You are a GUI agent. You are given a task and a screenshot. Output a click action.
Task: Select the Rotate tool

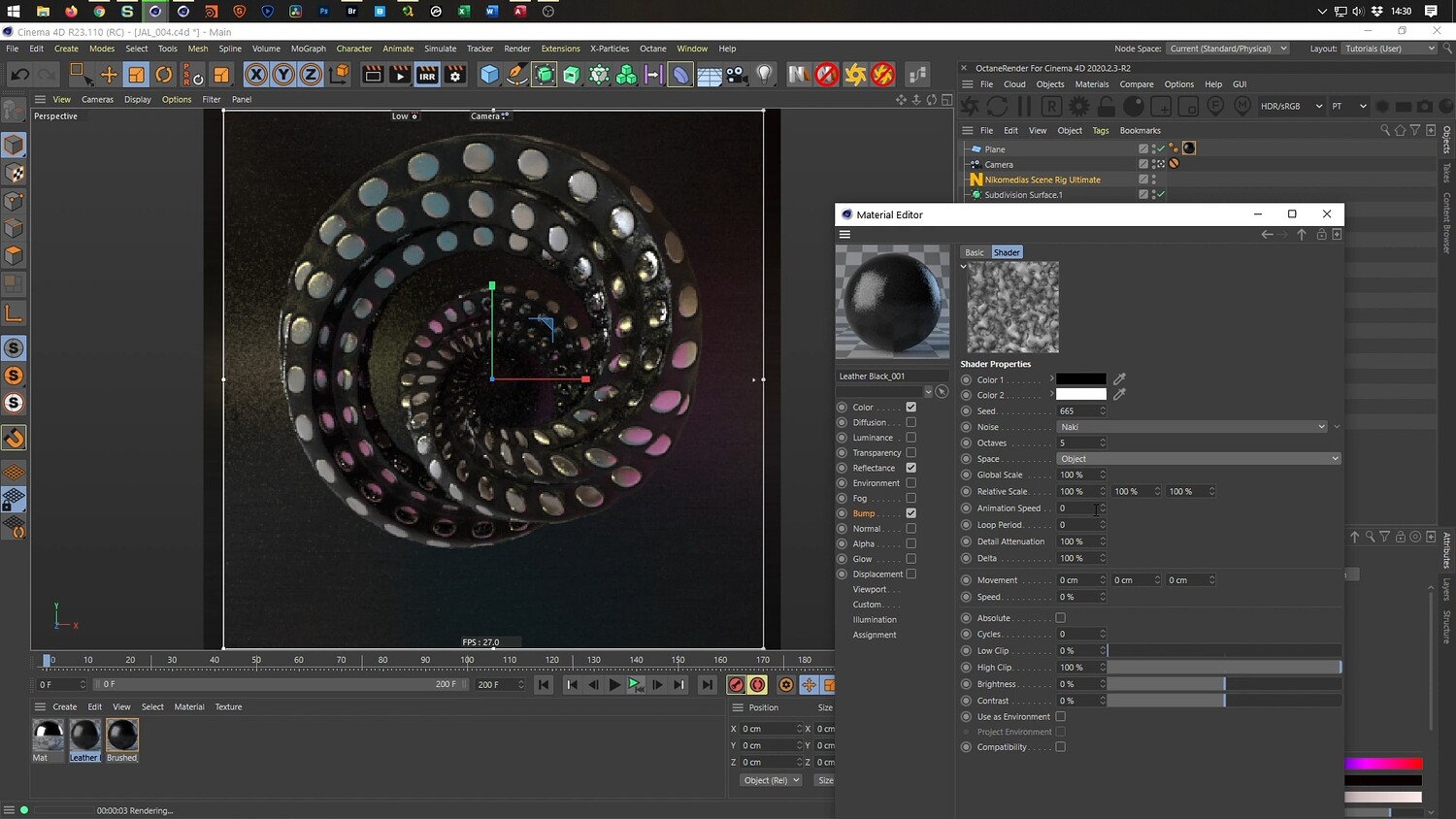click(x=164, y=75)
